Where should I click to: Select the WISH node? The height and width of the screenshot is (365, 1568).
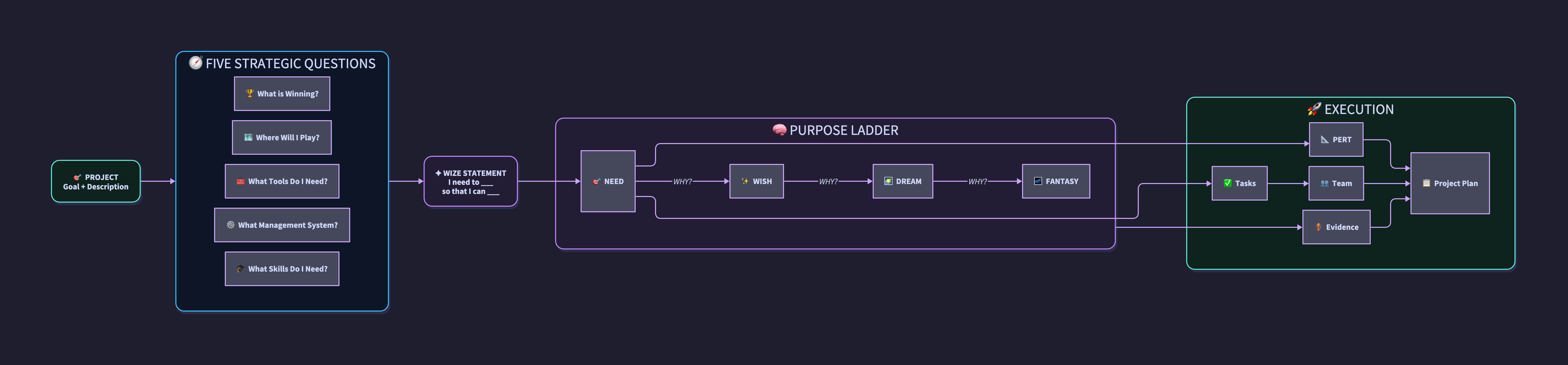coord(757,181)
